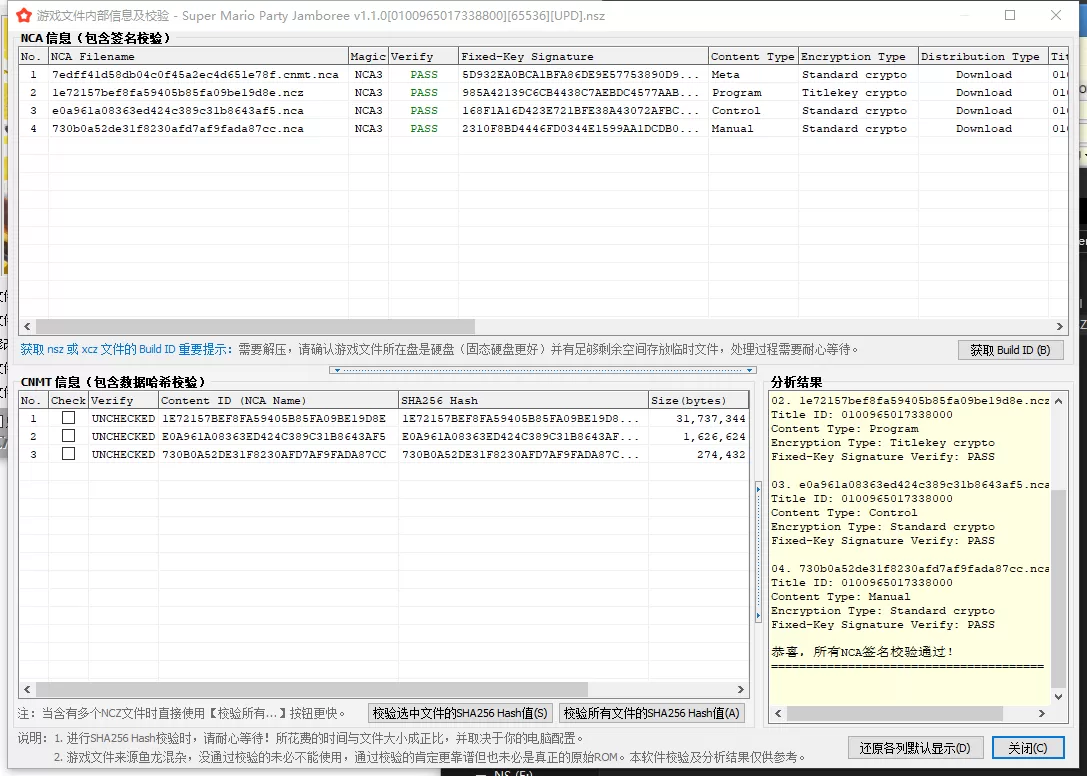Image resolution: width=1087 pixels, height=776 pixels.
Task: Click 校验所有文件的SHA256 Hash值(A) button
Action: [652, 713]
